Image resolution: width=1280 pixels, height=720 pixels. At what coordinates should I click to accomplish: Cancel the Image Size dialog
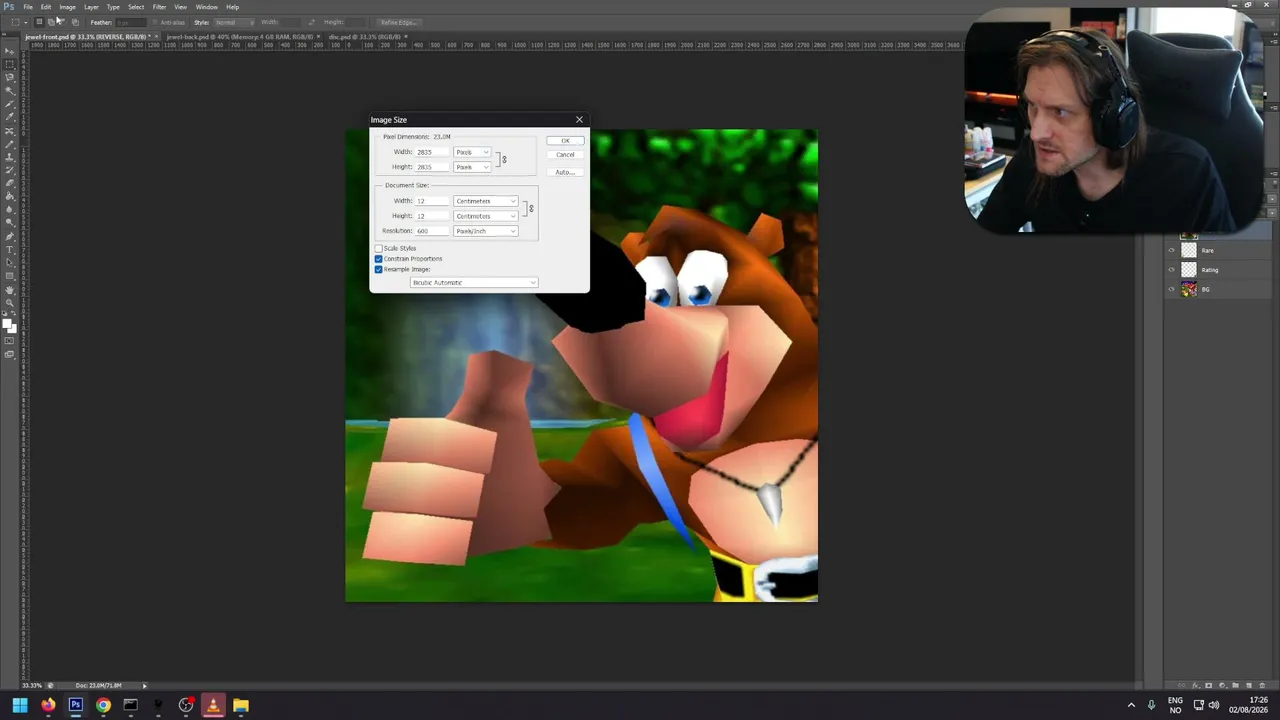pyautogui.click(x=565, y=155)
